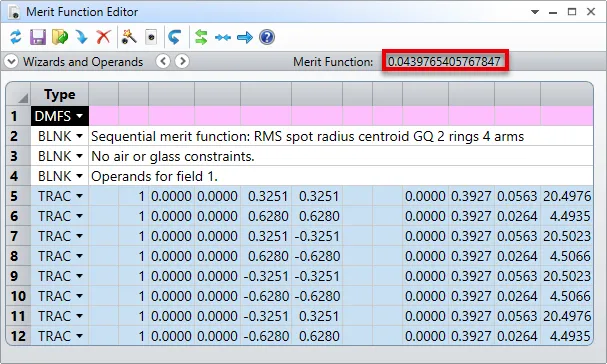This screenshot has height=364, width=607.
Task: Open the BLNK type dropdown in row 2
Action: pos(80,136)
